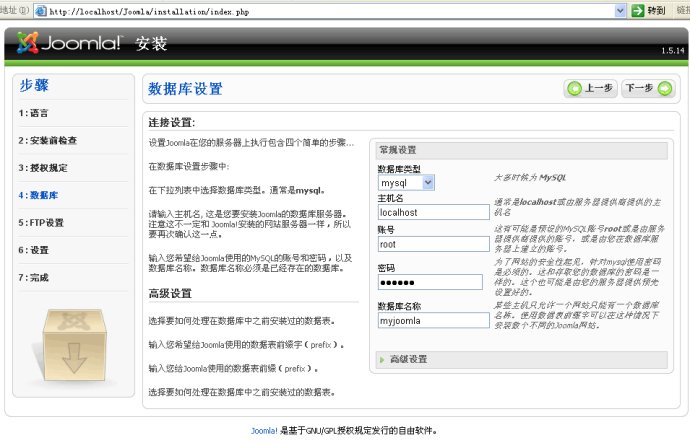Click the 数据库名称 myjoomla input field
Viewport: 690px width, 443px height.
(433, 320)
